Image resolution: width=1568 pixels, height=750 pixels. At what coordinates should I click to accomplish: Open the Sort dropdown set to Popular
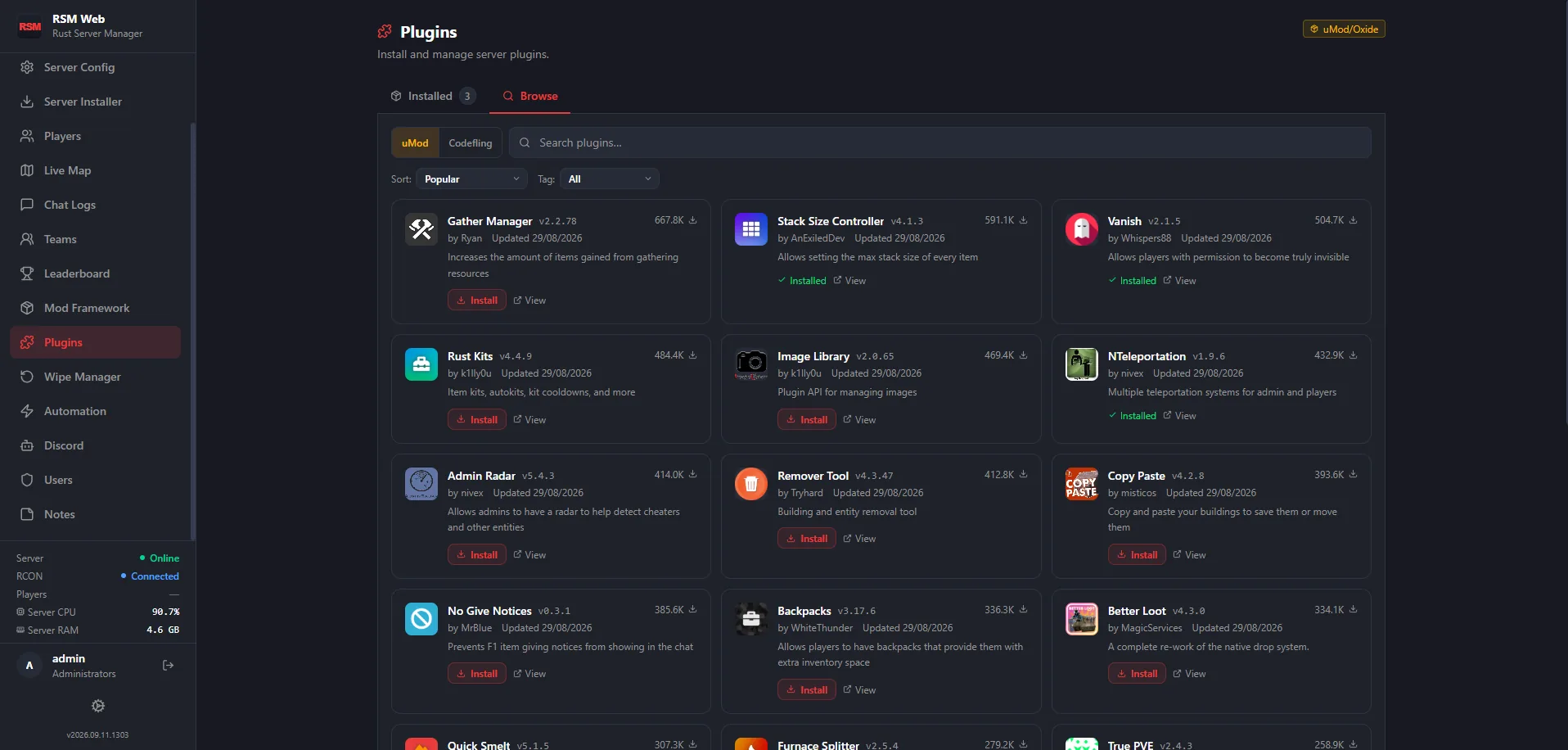click(472, 178)
